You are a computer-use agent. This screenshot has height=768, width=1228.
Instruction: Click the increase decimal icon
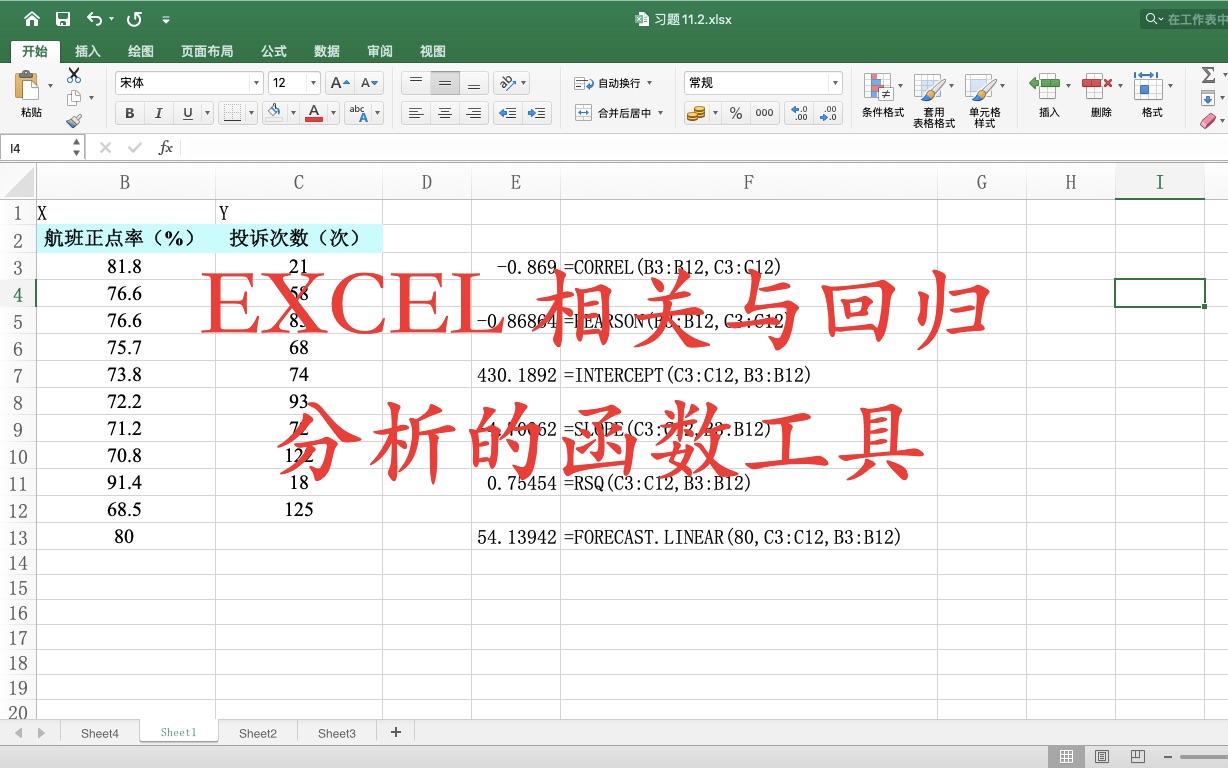point(798,113)
